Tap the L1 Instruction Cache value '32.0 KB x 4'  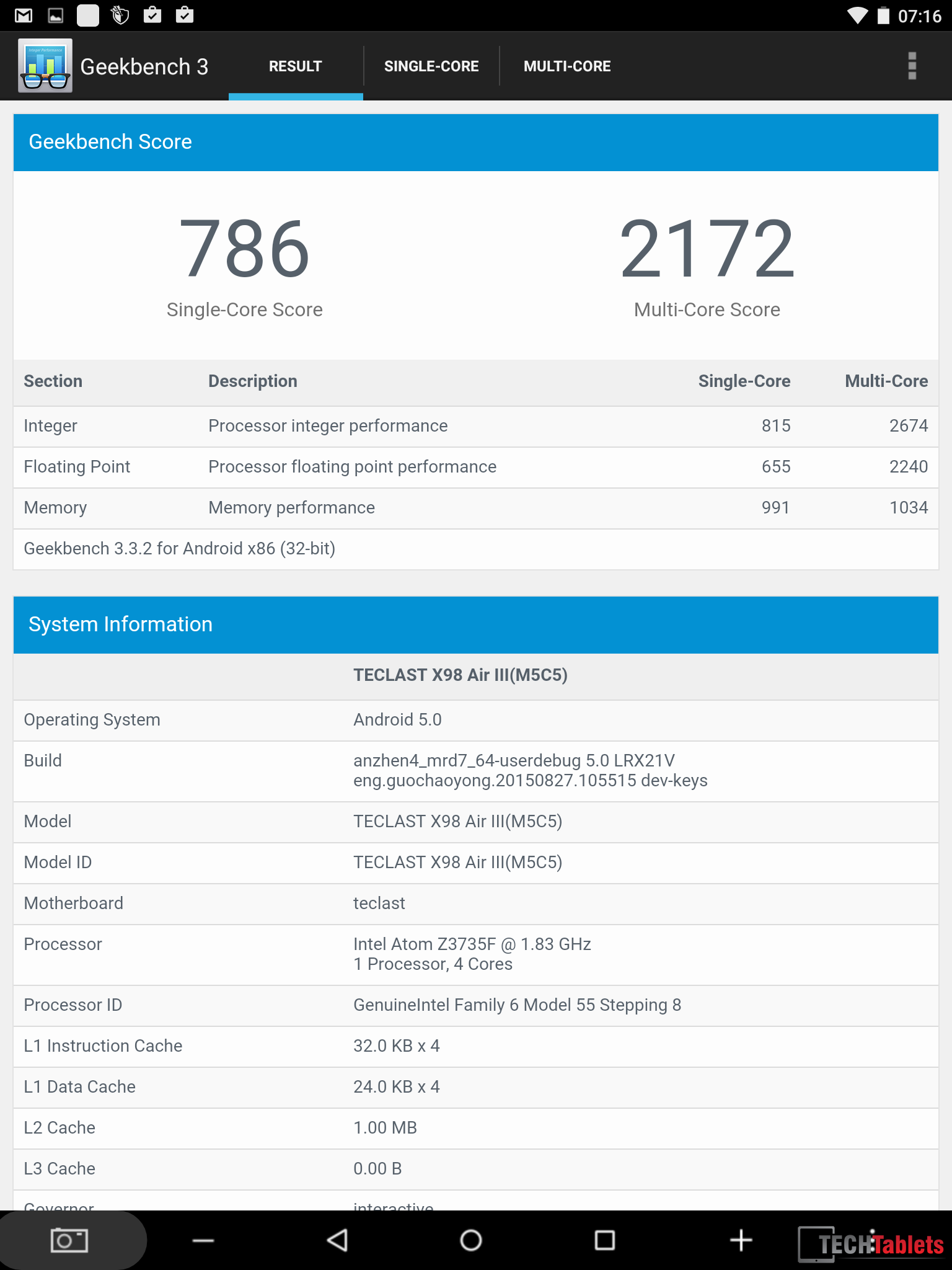397,1046
